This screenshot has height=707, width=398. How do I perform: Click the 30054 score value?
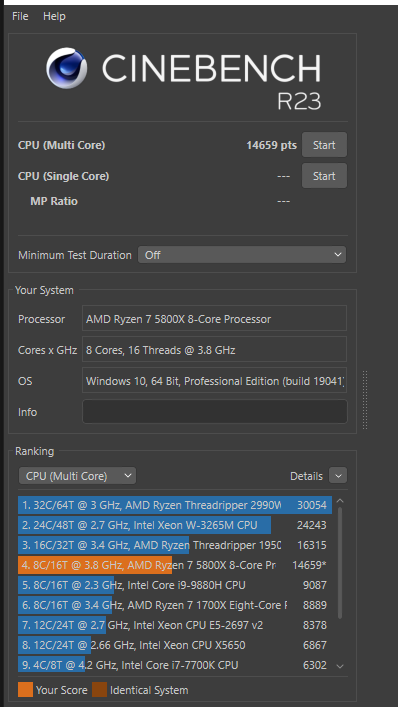tap(311, 505)
